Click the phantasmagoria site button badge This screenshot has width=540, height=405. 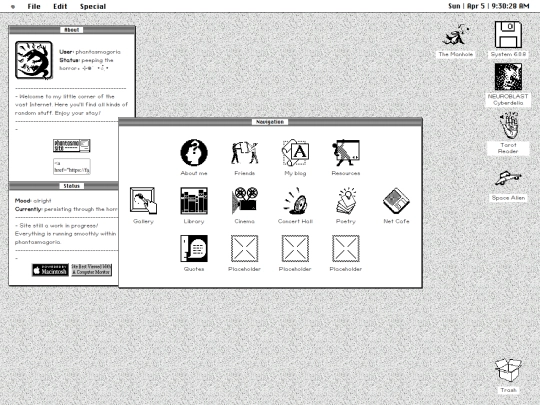(72, 146)
